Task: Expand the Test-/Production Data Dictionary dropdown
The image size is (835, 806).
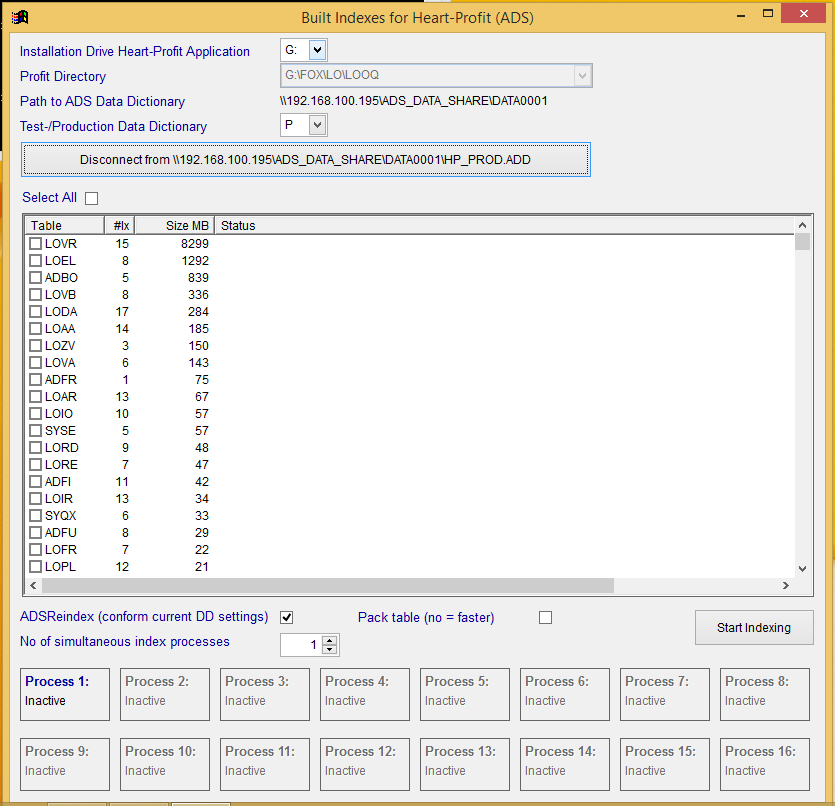Action: pos(317,126)
